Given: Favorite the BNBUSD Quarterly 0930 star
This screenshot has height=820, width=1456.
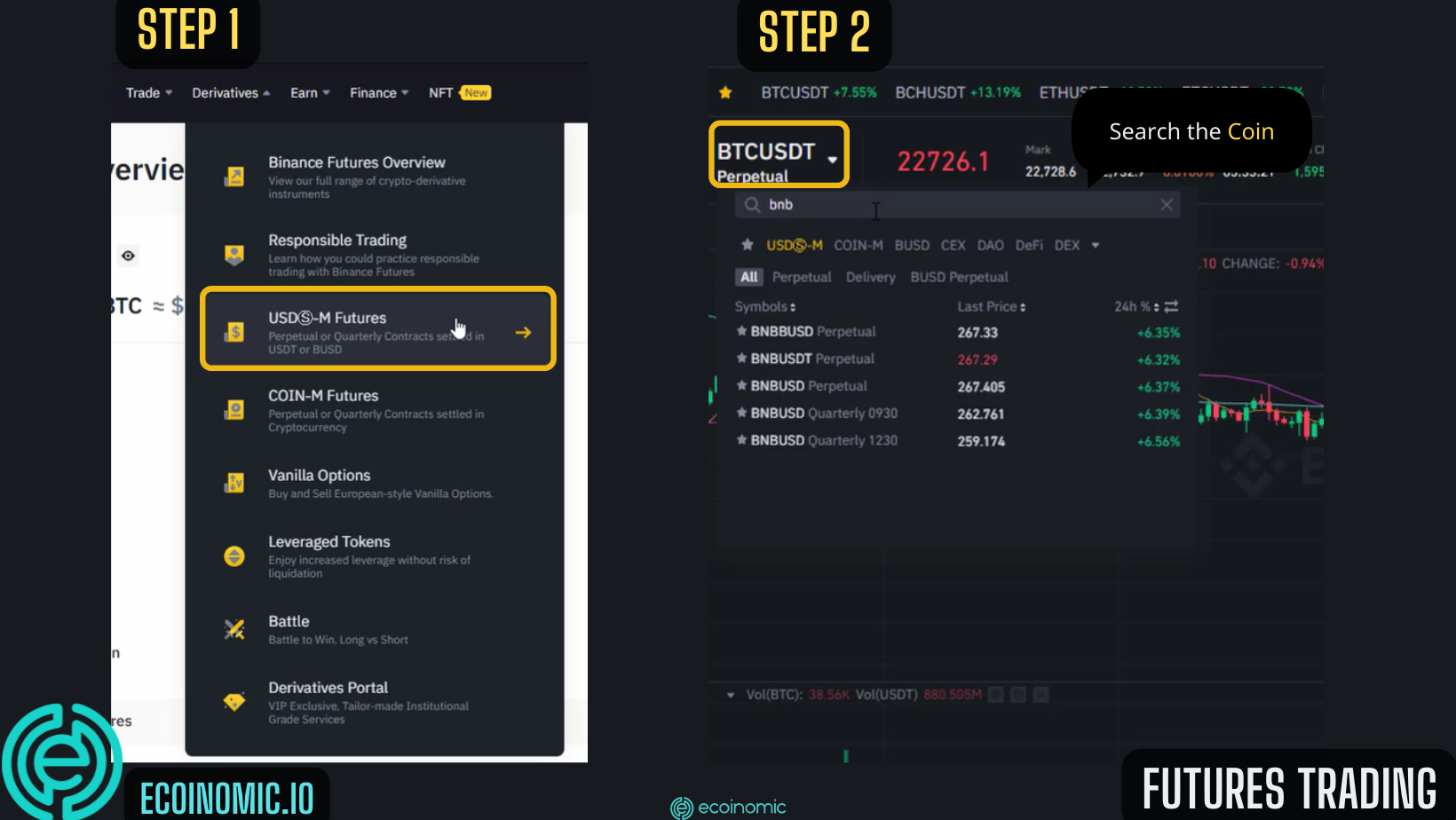Looking at the screenshot, I should pos(741,413).
